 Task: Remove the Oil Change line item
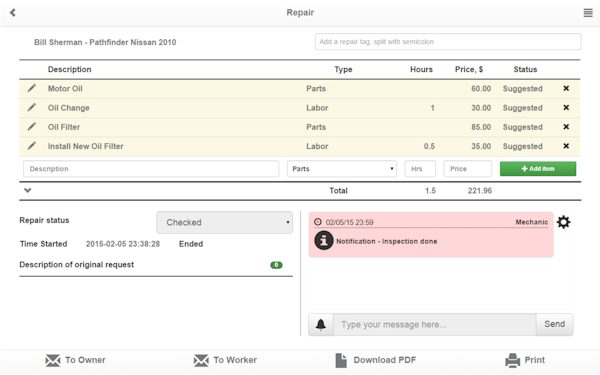[x=566, y=108]
